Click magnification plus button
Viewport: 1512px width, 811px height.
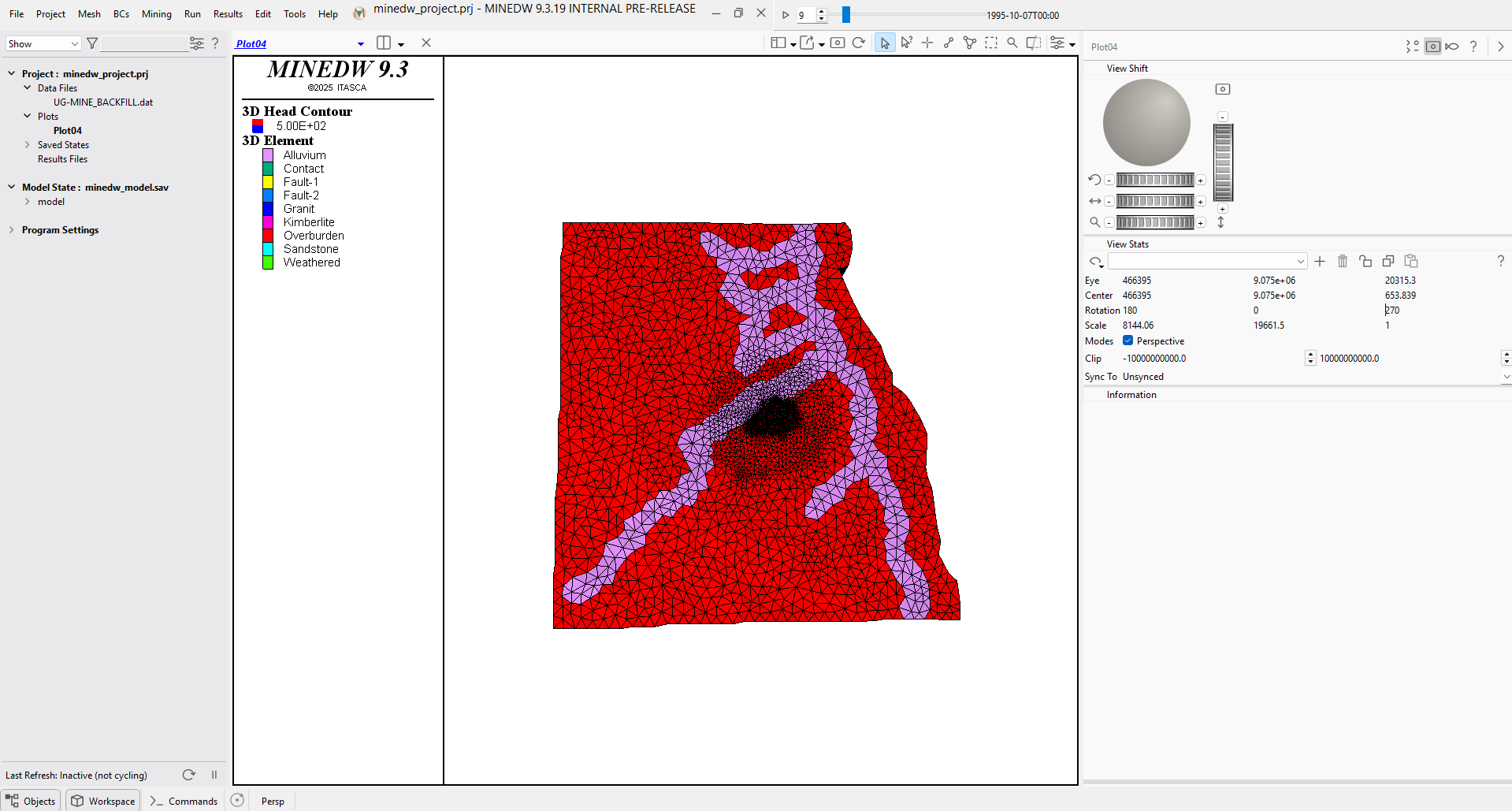tap(1201, 223)
